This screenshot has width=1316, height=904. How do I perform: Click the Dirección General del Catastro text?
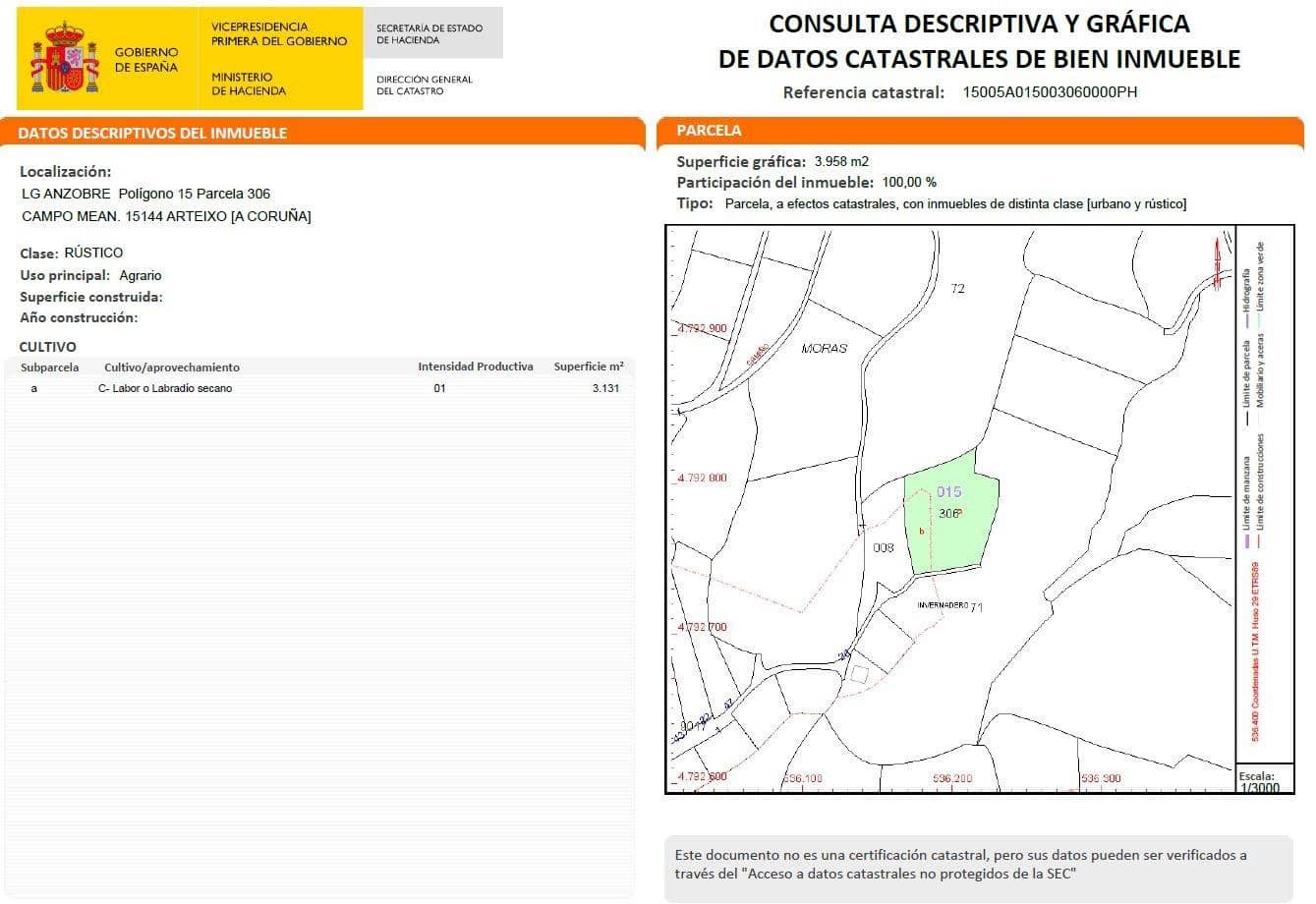click(x=425, y=85)
